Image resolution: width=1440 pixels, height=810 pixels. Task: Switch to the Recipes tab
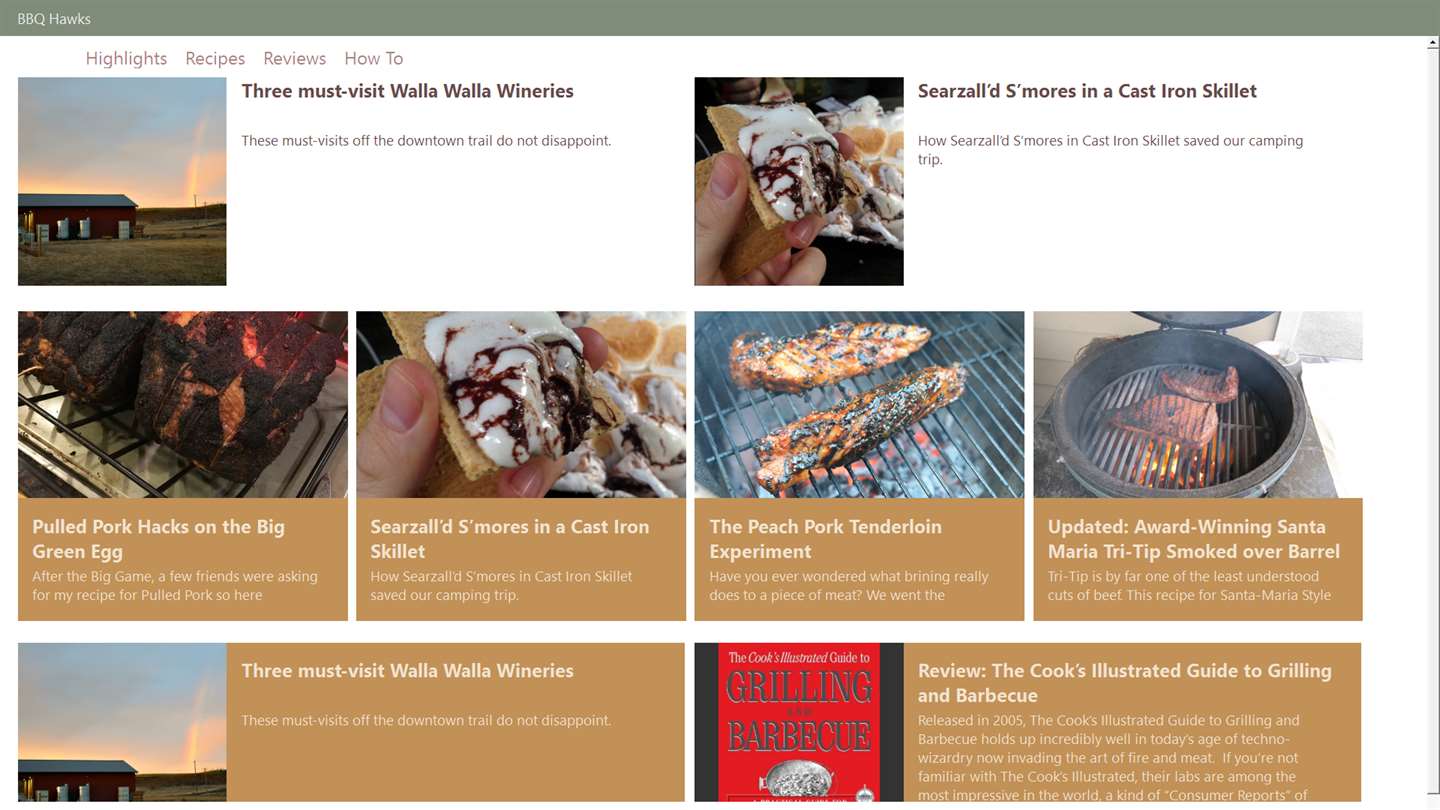coord(215,58)
